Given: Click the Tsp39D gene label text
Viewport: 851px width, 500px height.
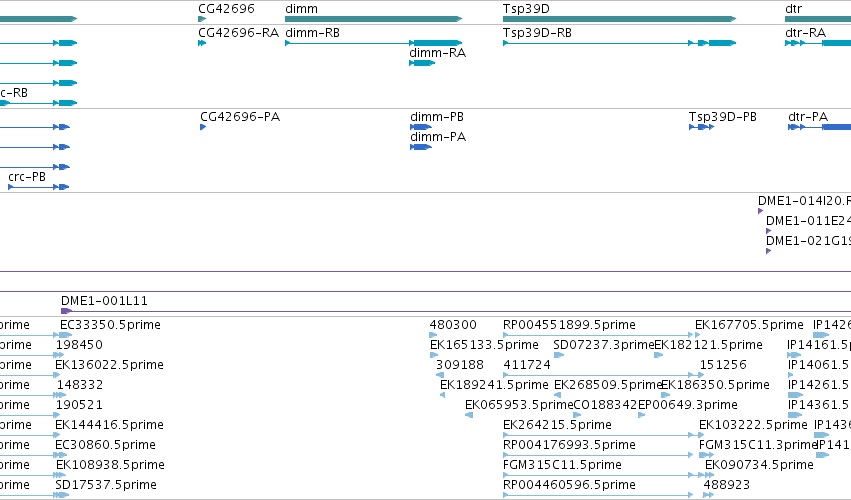Looking at the screenshot, I should [x=526, y=9].
